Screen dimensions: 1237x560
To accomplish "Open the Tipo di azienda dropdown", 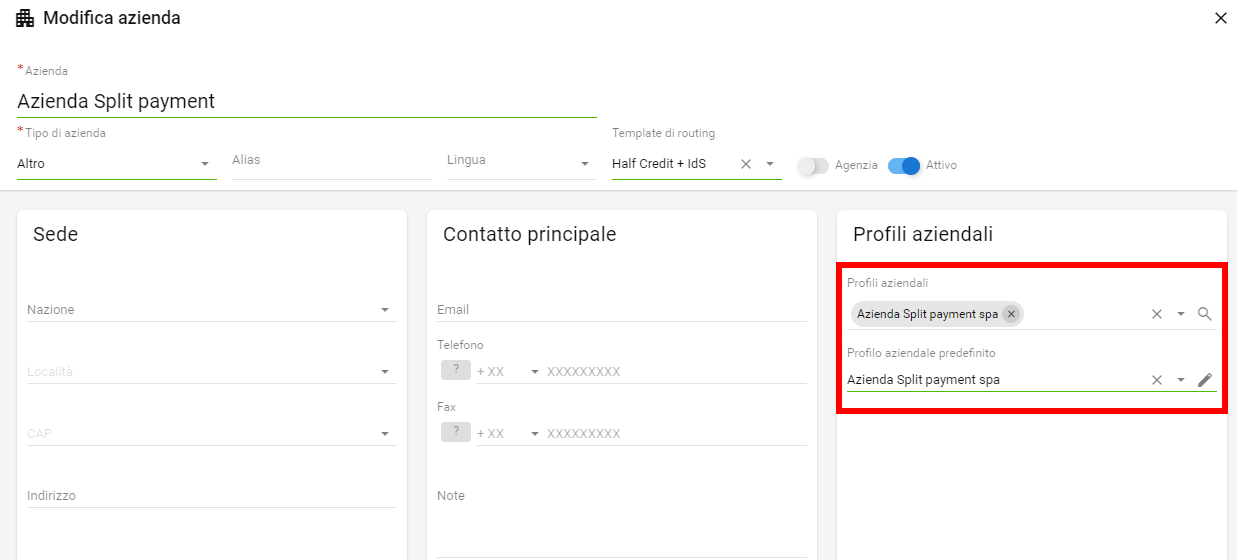I will point(117,164).
